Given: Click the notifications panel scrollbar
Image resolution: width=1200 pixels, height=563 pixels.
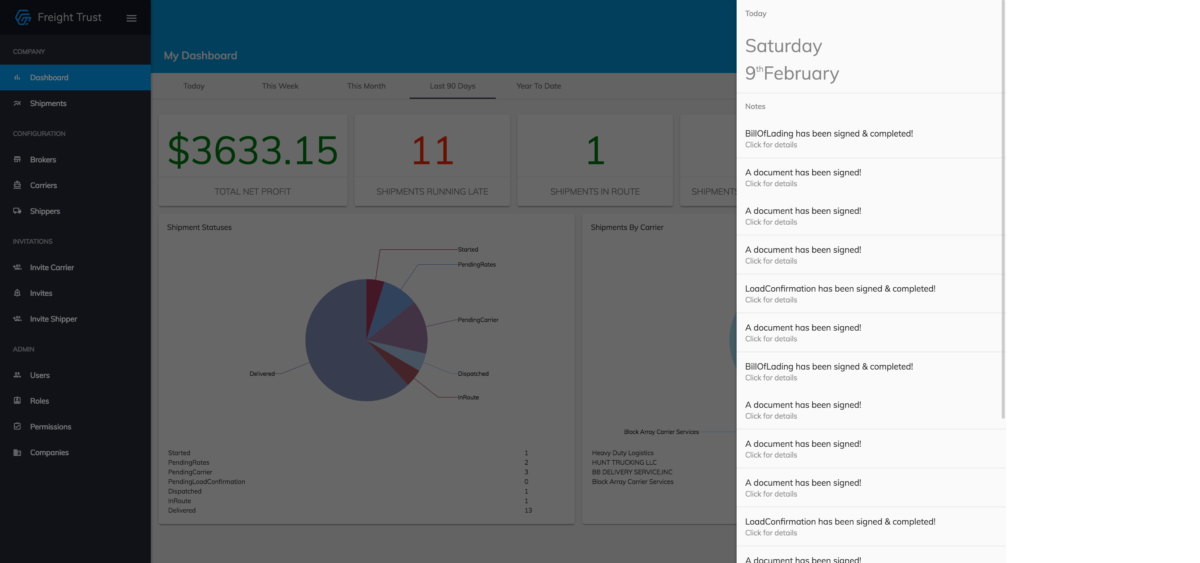Looking at the screenshot, I should pyautogui.click(x=1003, y=210).
